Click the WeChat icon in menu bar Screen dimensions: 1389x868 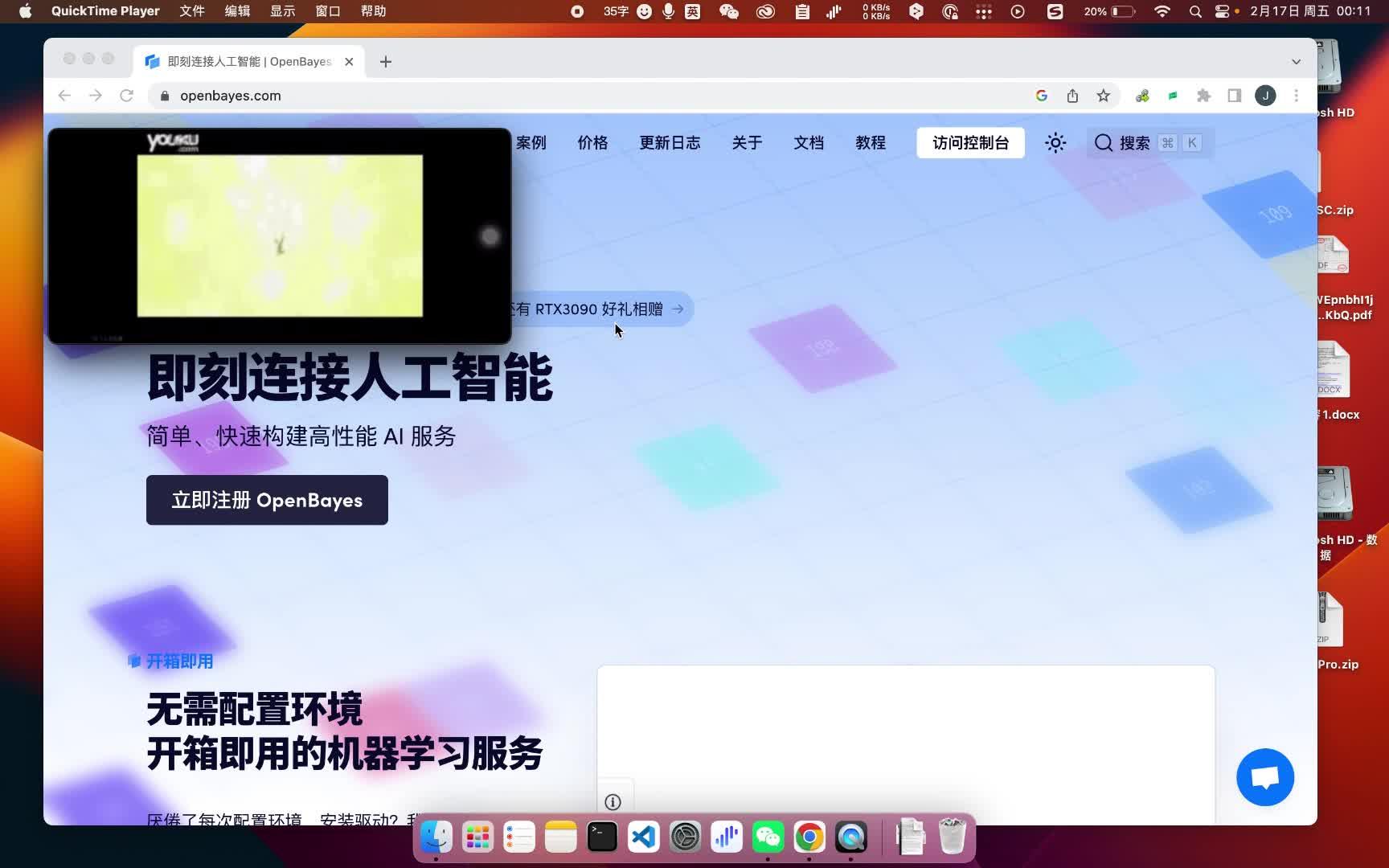(x=729, y=11)
